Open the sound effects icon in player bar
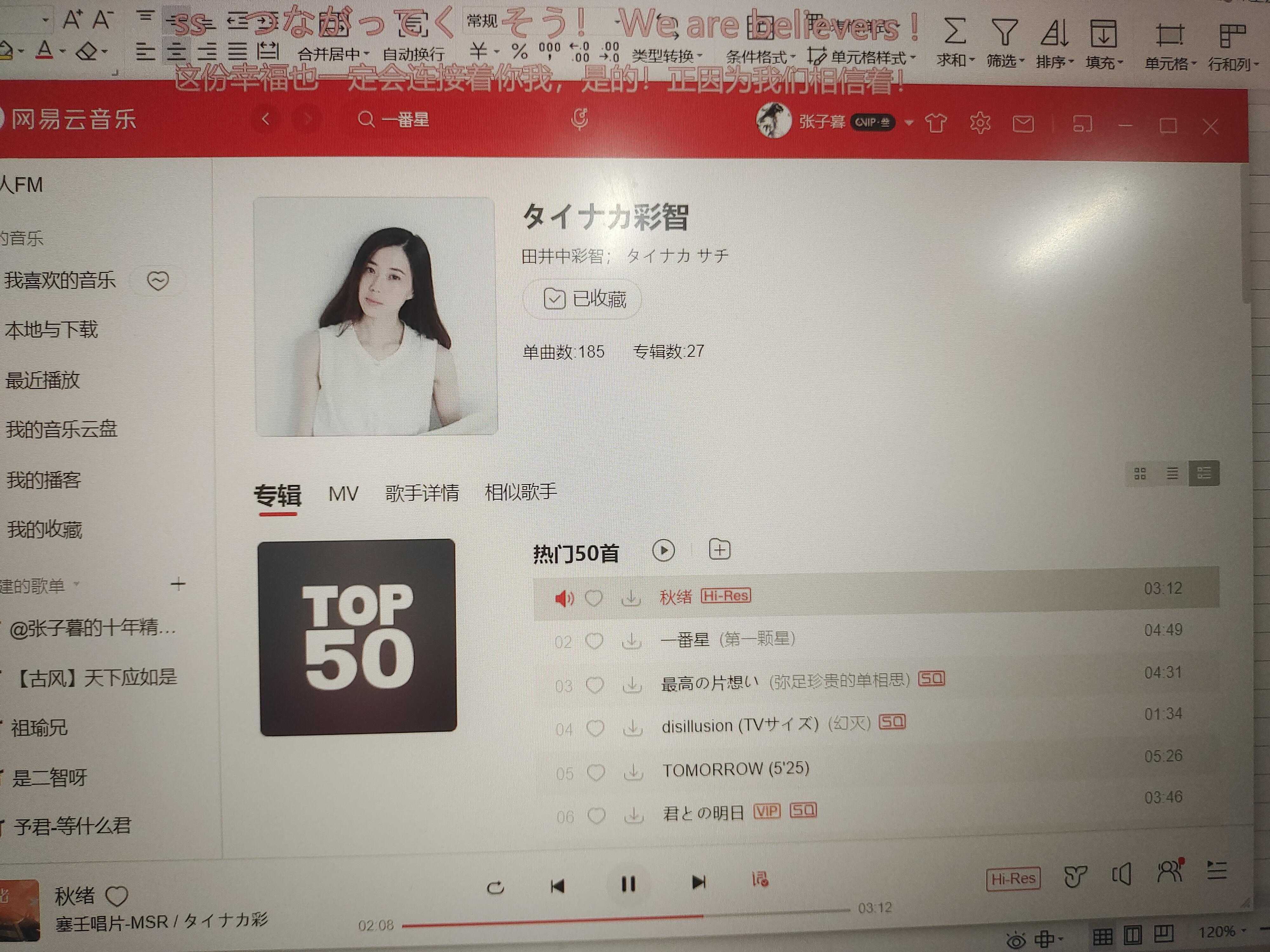The width and height of the screenshot is (1270, 952). click(x=1075, y=876)
